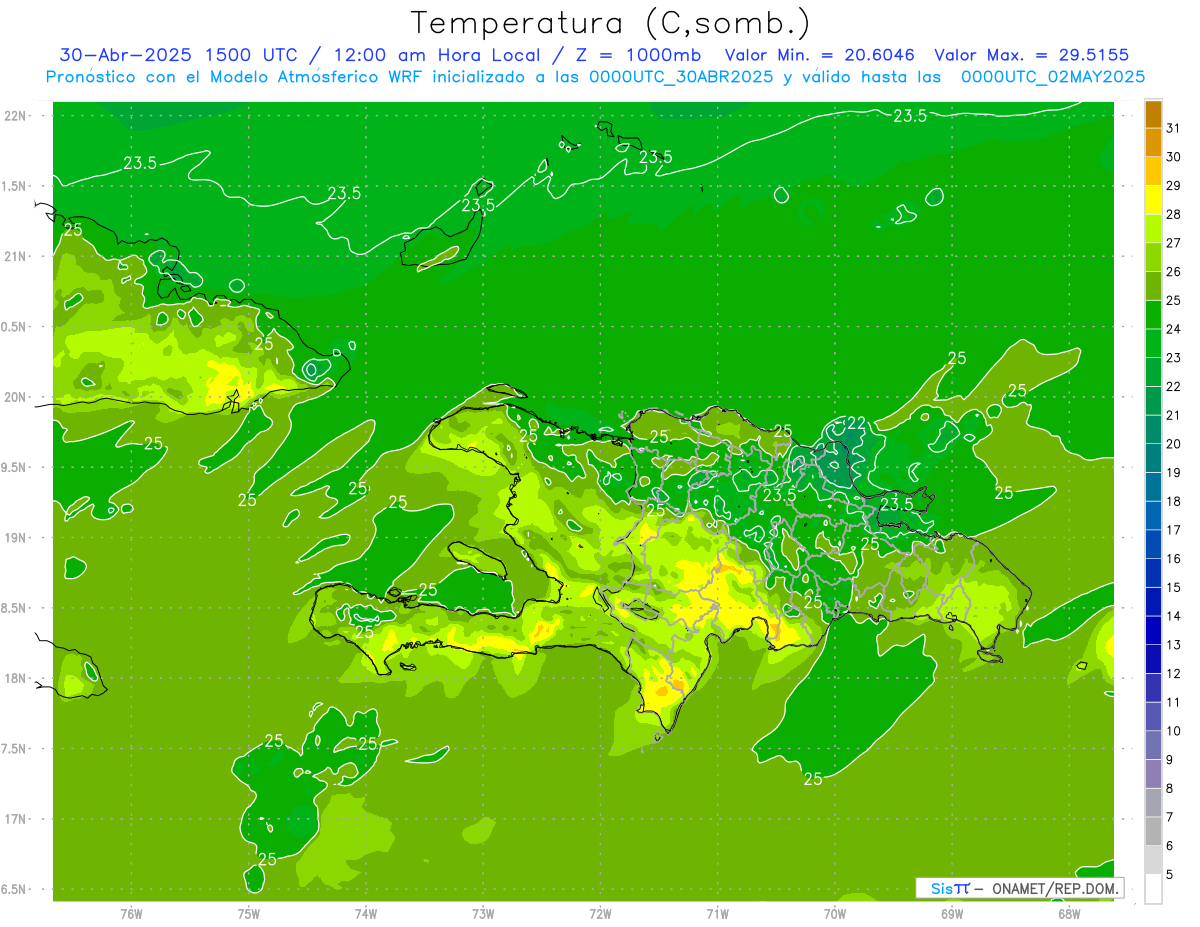
Task: Click the "Temperatura (C,somb.)" map title
Action: (x=612, y=23)
